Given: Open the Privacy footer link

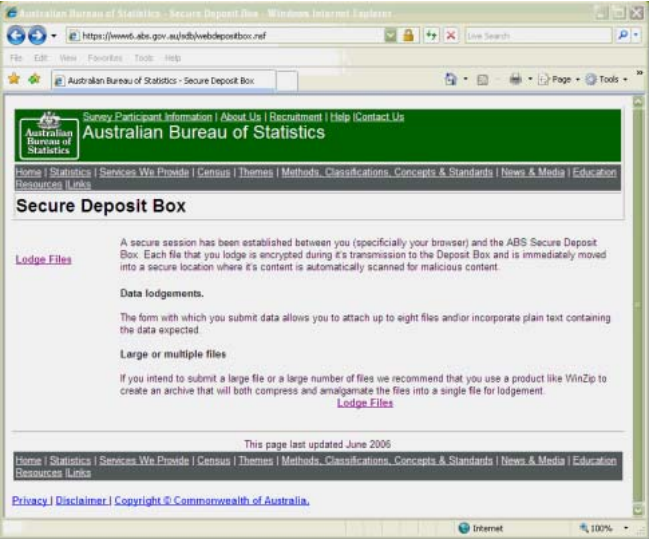Looking at the screenshot, I should (x=29, y=501).
